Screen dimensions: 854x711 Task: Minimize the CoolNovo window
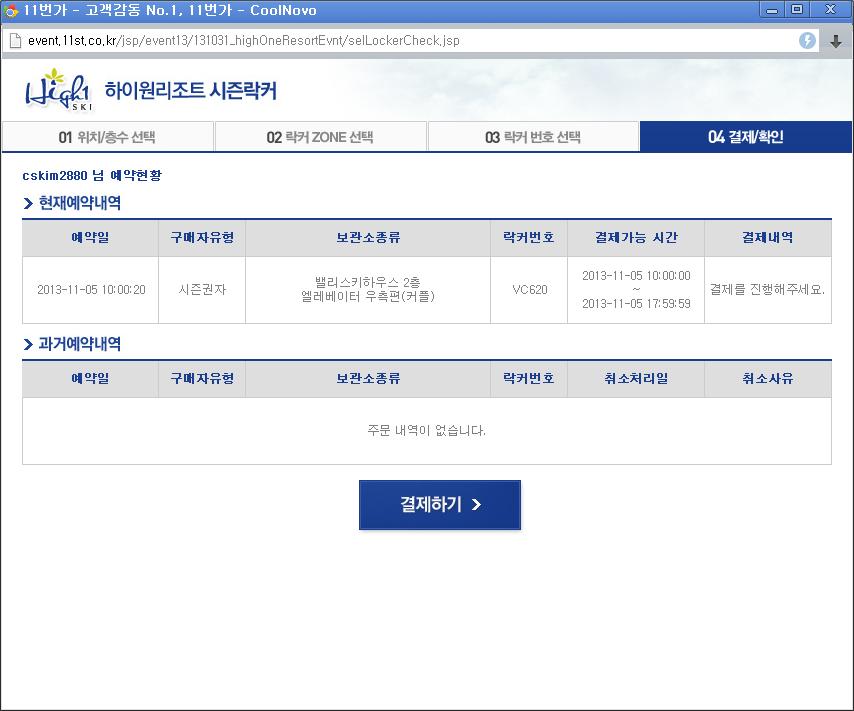[772, 10]
